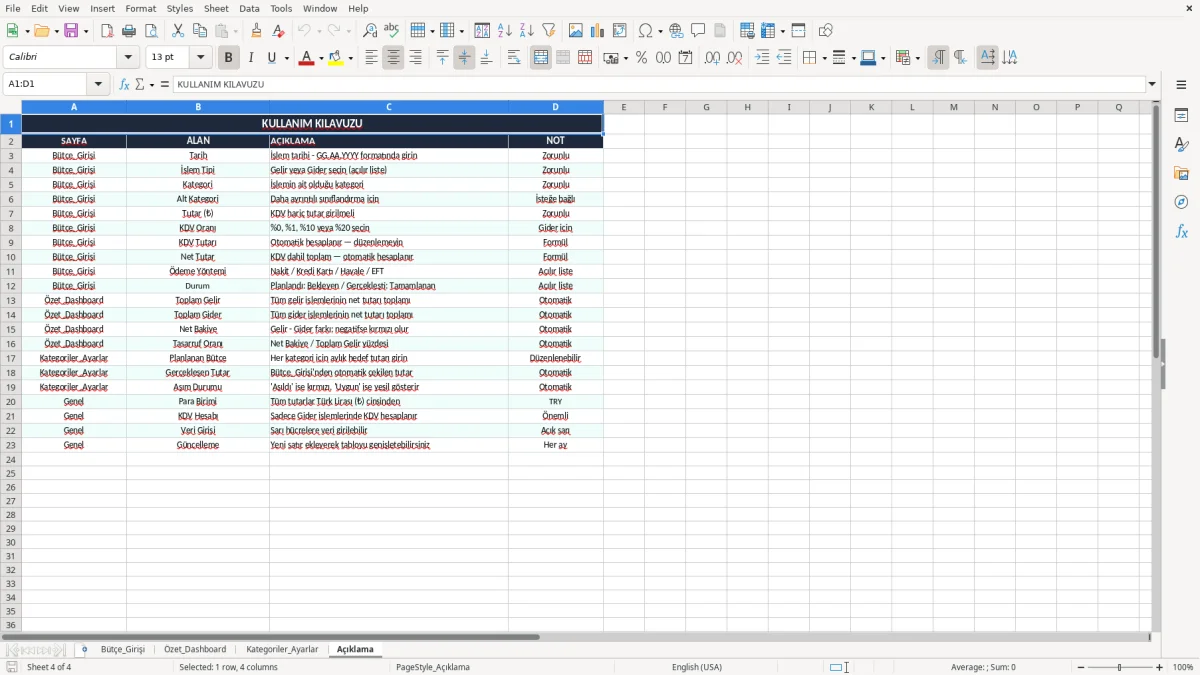Click the Formula equals button
The height and width of the screenshot is (675, 1200).
pyautogui.click(x=165, y=84)
